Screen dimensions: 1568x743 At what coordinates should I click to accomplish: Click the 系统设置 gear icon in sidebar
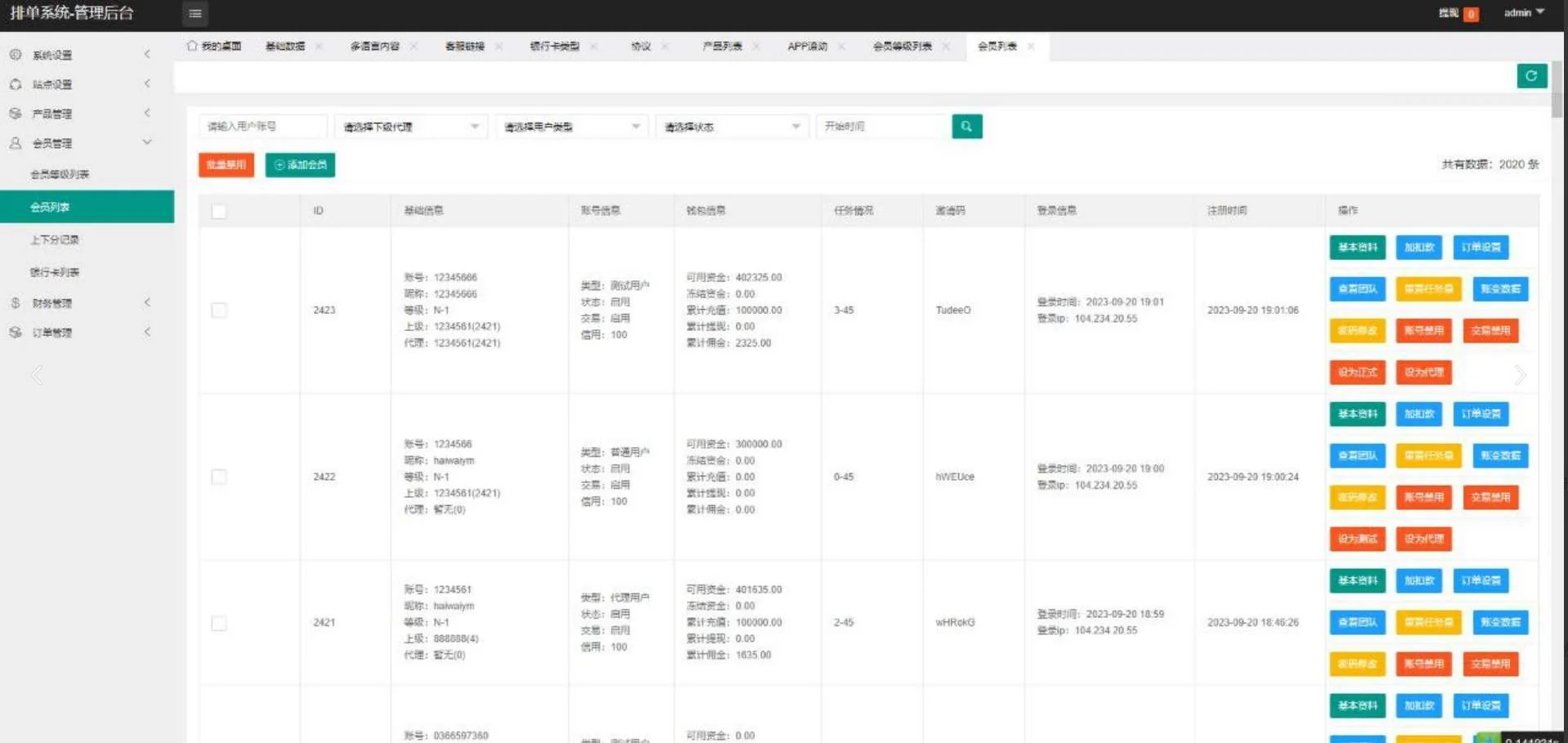click(x=16, y=55)
